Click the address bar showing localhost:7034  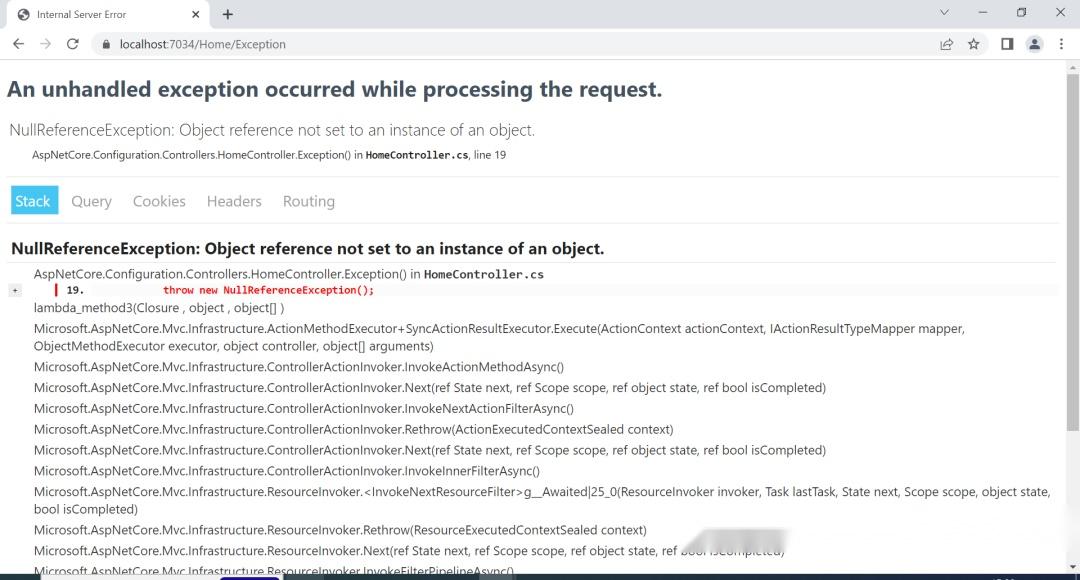(200, 44)
